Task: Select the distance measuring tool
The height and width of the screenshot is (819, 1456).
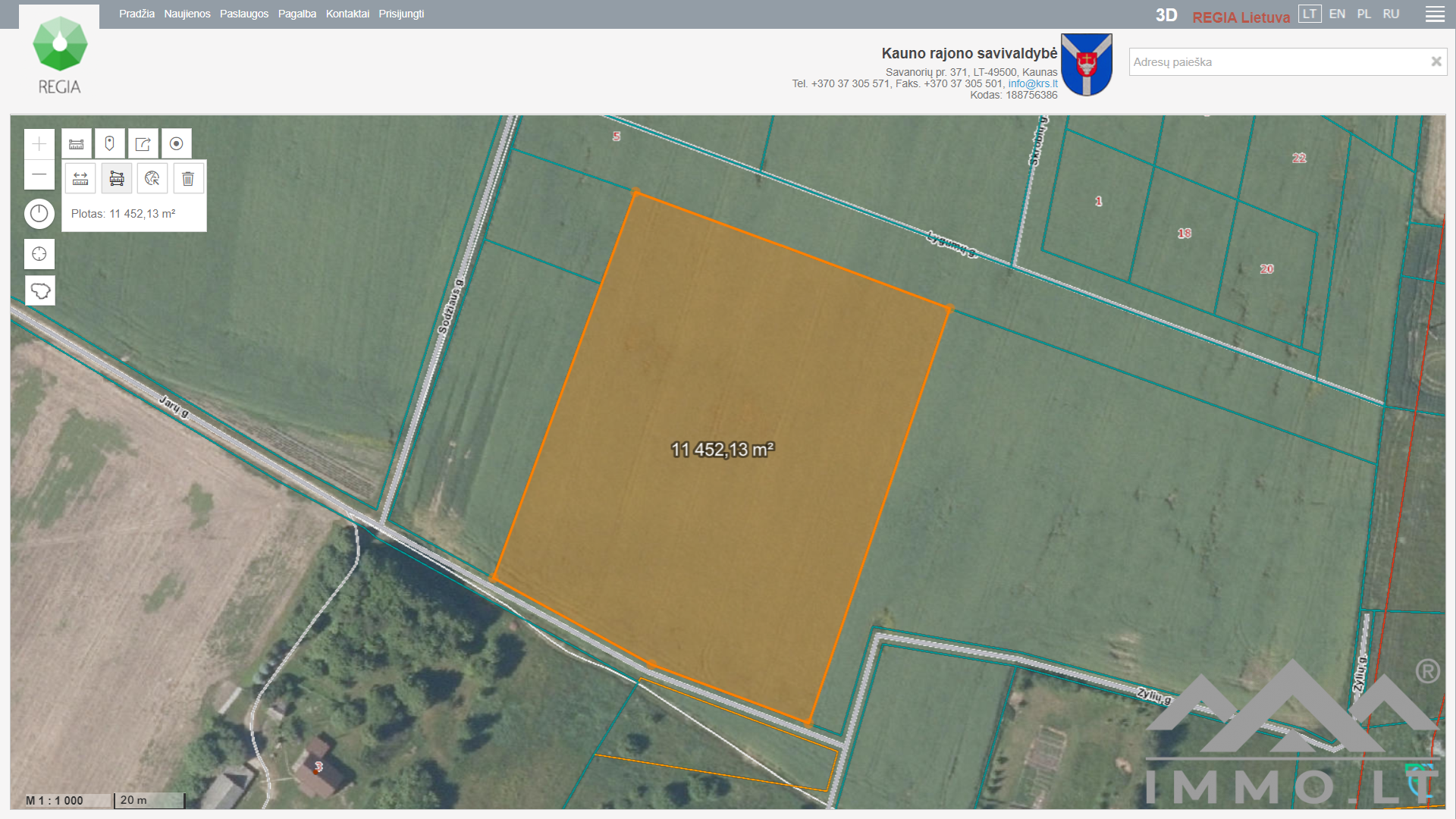Action: (x=80, y=178)
